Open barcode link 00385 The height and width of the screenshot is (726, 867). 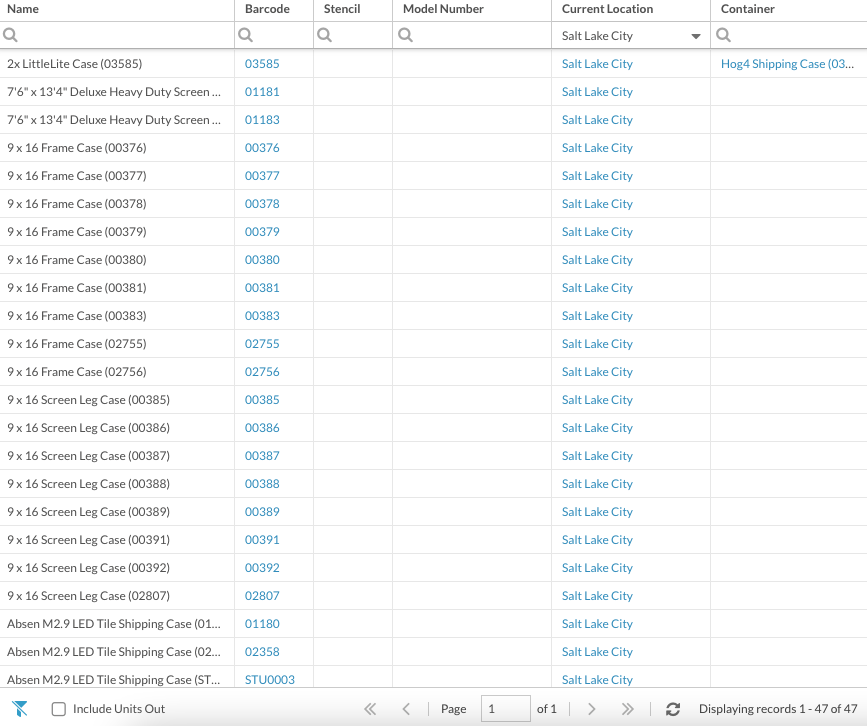coord(262,400)
